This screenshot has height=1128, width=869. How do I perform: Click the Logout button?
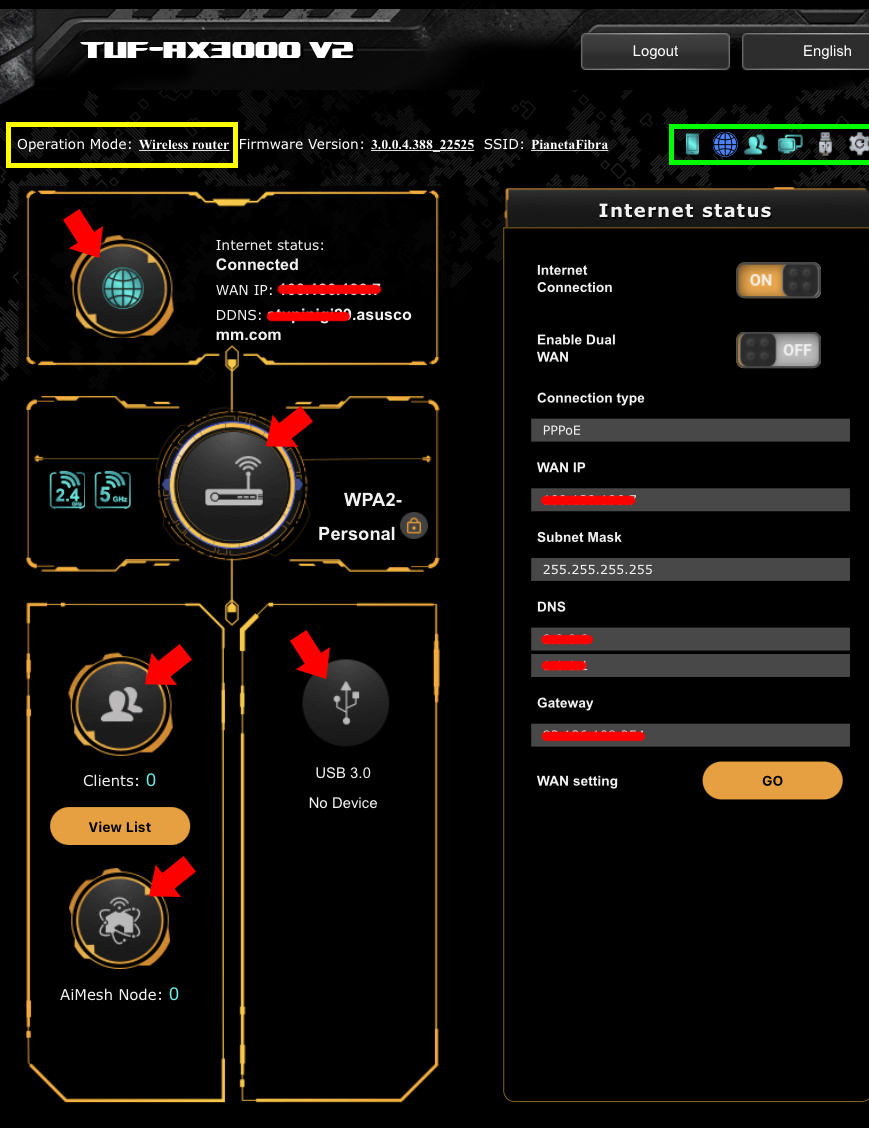(x=655, y=51)
